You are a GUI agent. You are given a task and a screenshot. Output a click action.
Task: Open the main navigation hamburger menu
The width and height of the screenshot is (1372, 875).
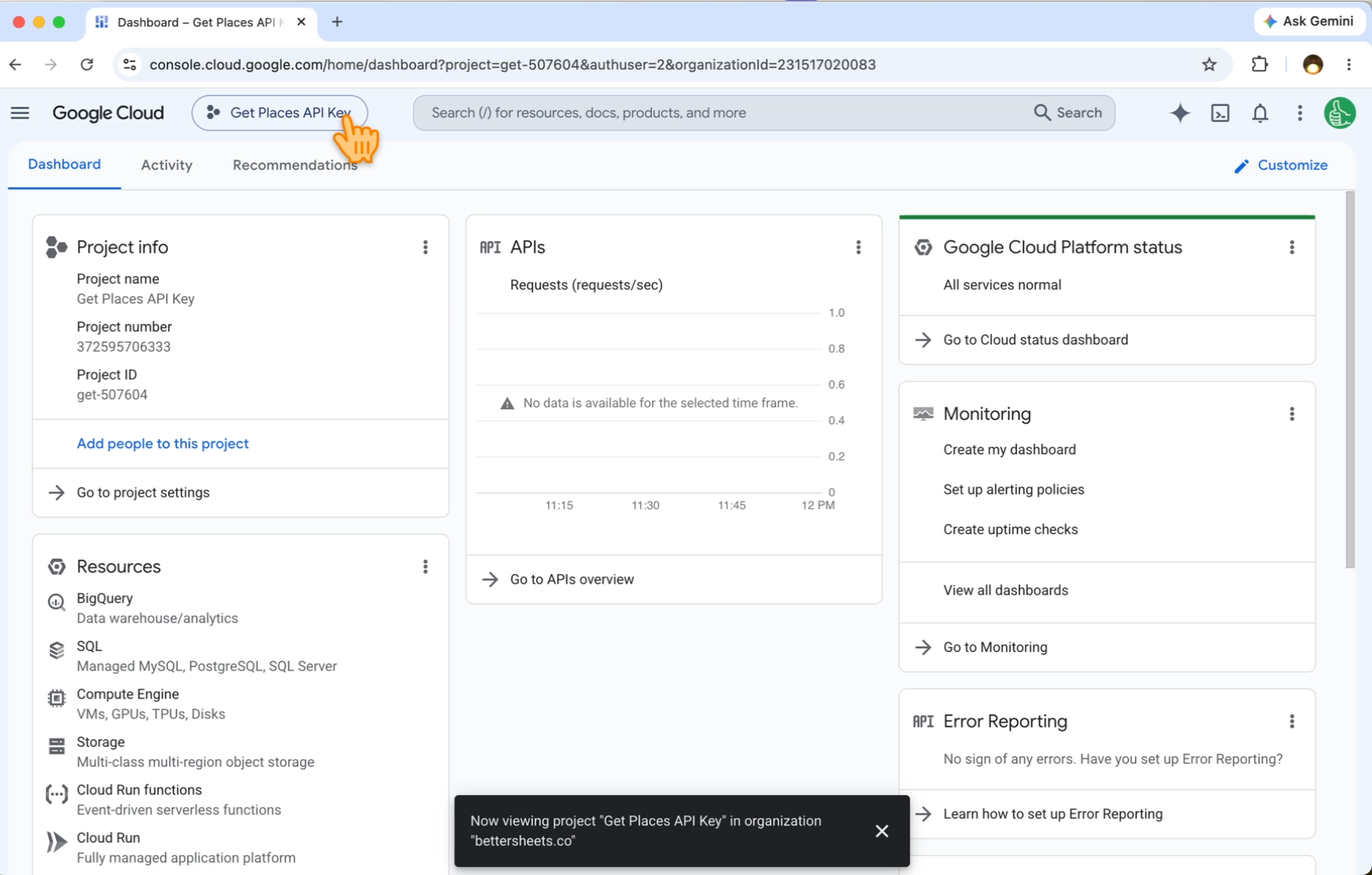coord(20,112)
